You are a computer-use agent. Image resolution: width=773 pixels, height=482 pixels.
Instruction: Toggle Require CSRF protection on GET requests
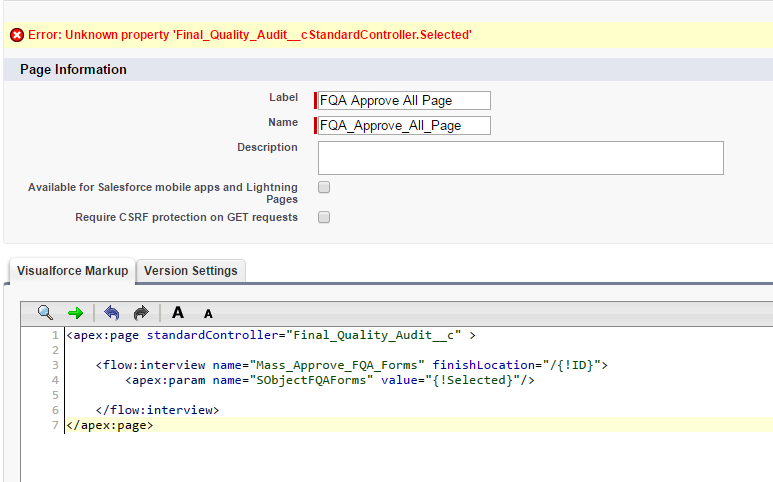[x=324, y=217]
